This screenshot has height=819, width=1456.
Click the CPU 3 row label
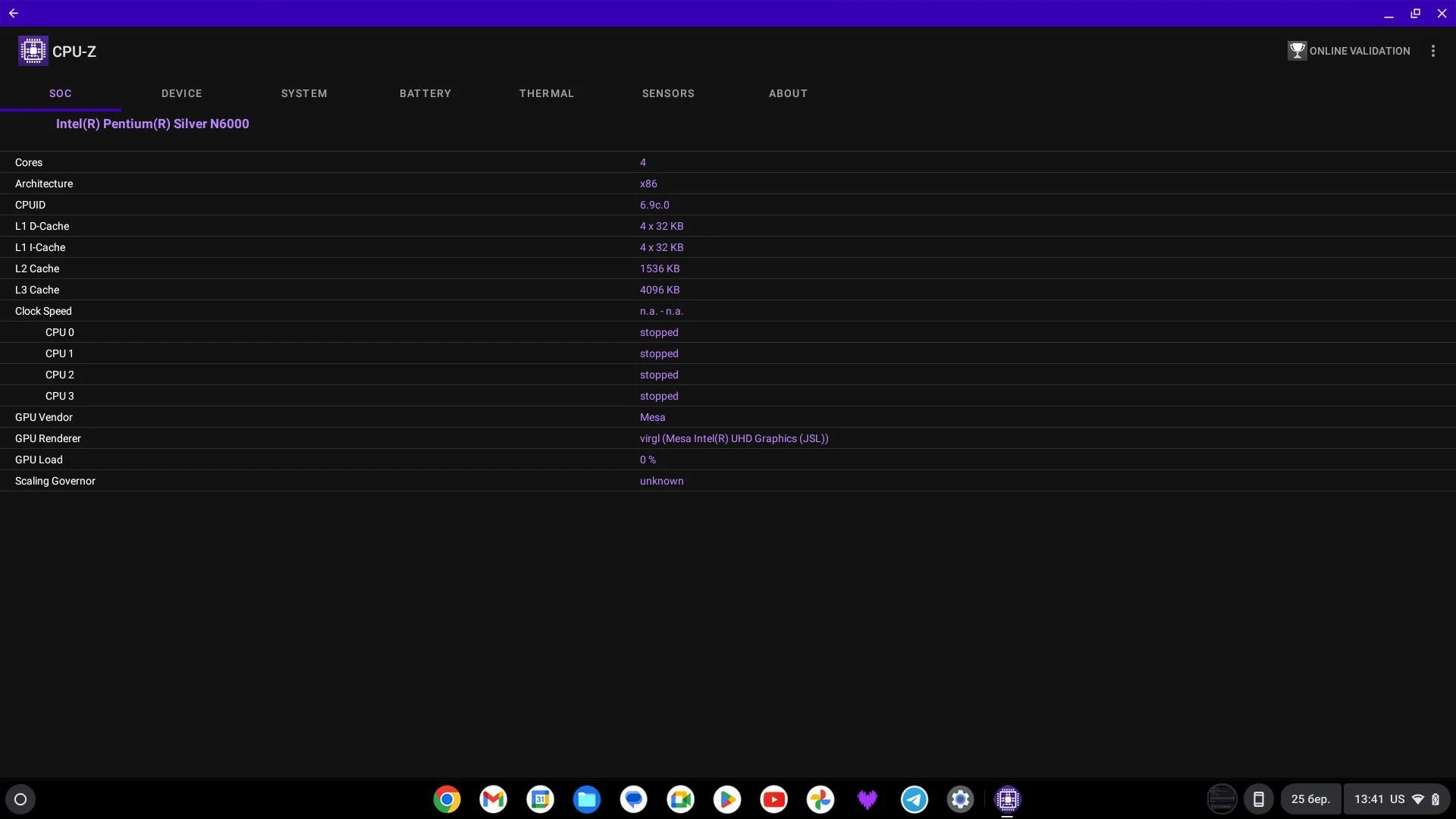pyautogui.click(x=60, y=396)
